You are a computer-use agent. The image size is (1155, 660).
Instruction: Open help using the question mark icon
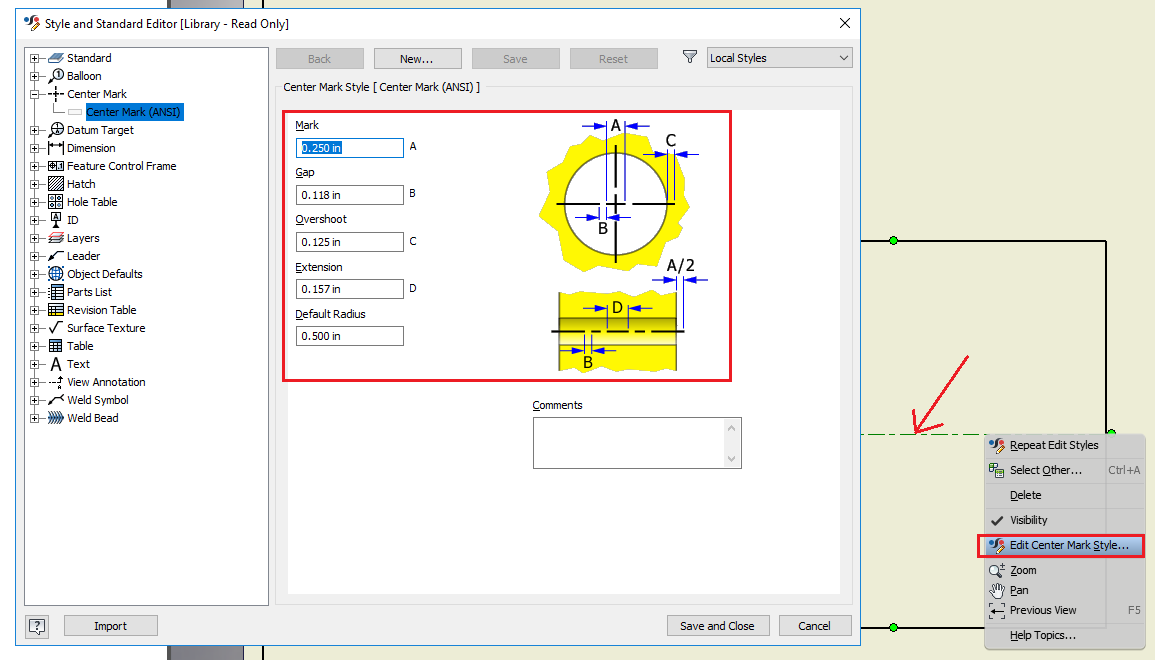[36, 625]
